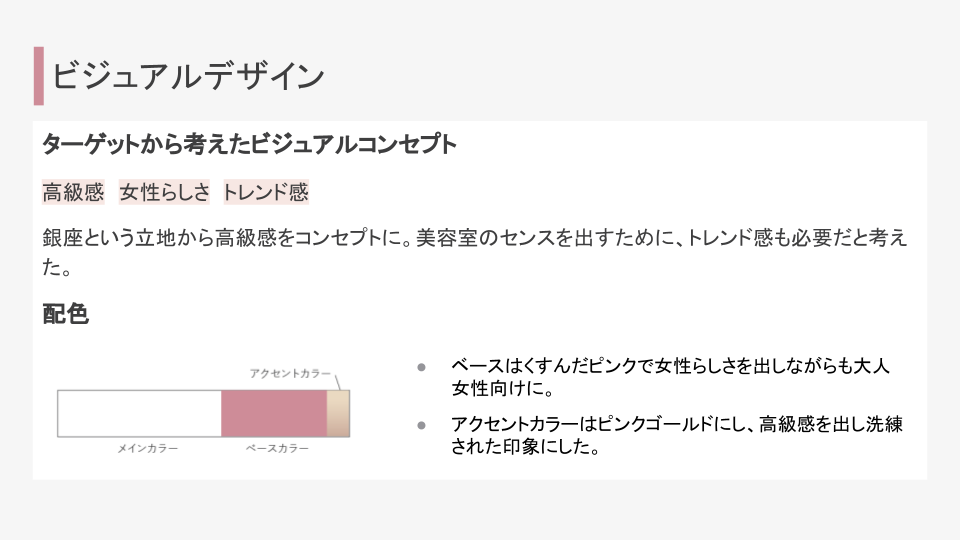Select the bullet text about ベースはくすんだピンク
The image size is (960, 540).
point(669,377)
